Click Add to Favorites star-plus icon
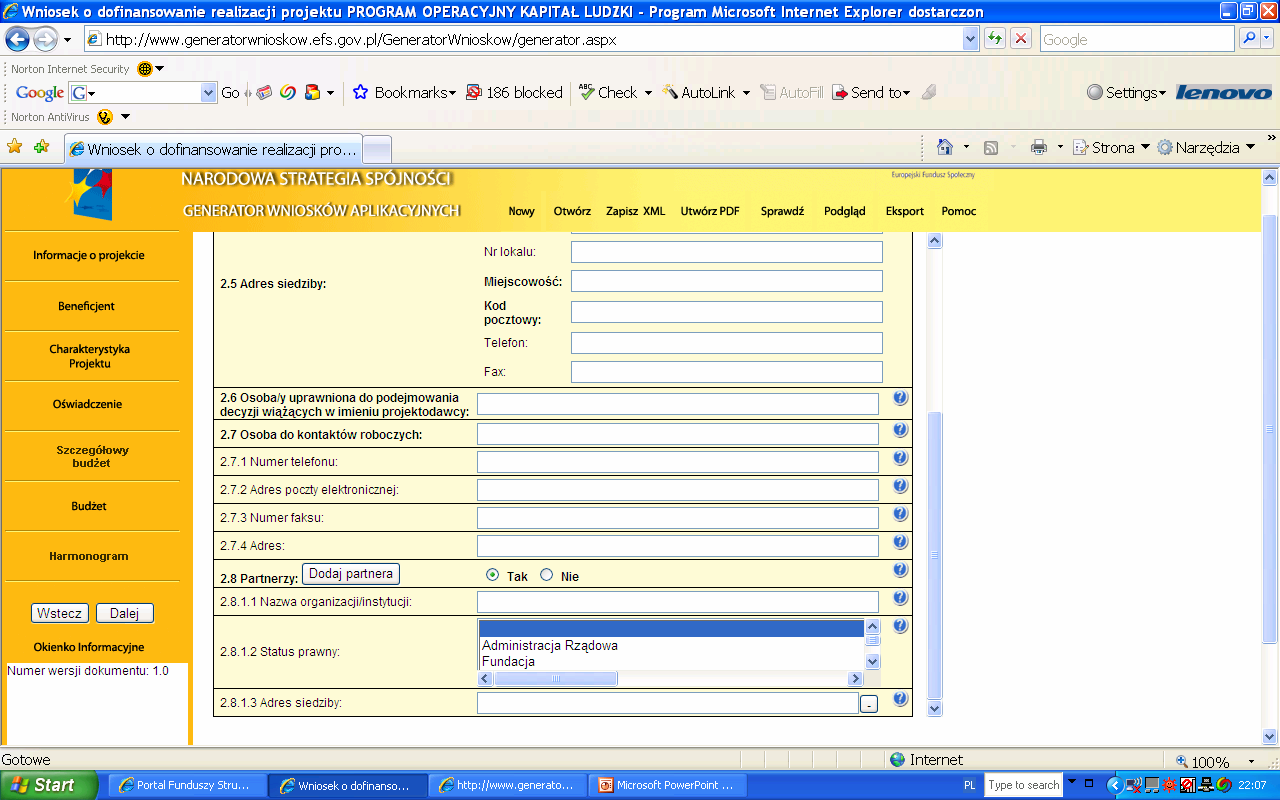This screenshot has height=800, width=1280. coord(41,147)
